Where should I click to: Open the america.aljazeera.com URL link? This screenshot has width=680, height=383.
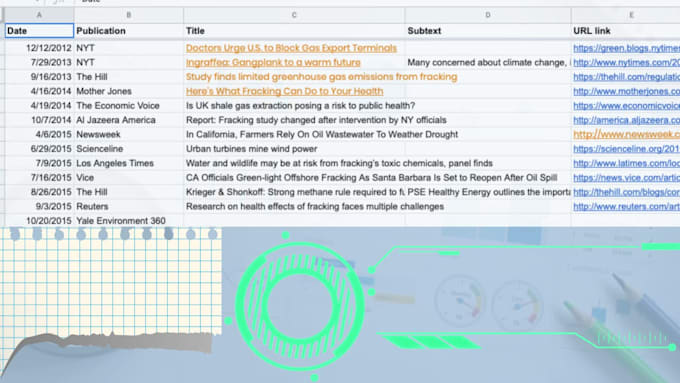coord(626,120)
